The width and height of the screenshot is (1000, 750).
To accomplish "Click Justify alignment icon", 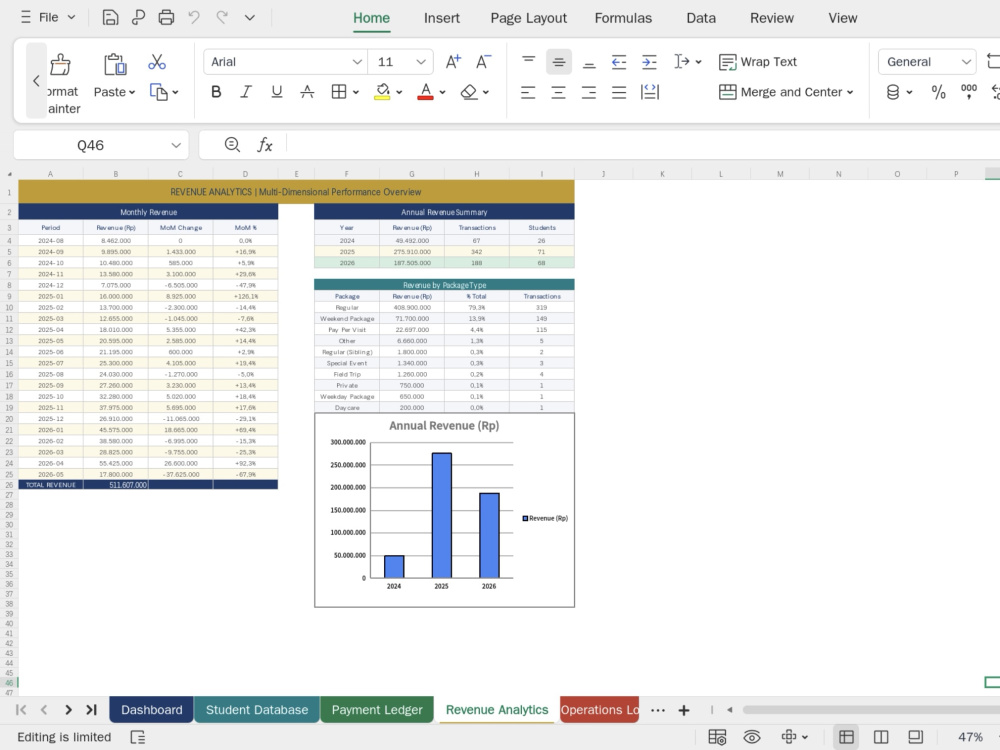I will [x=619, y=92].
